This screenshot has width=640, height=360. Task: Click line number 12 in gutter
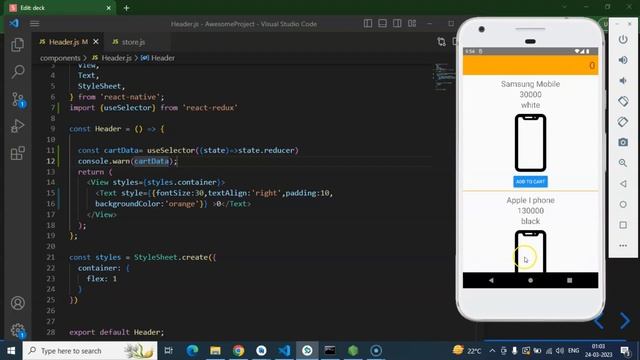[x=50, y=161]
